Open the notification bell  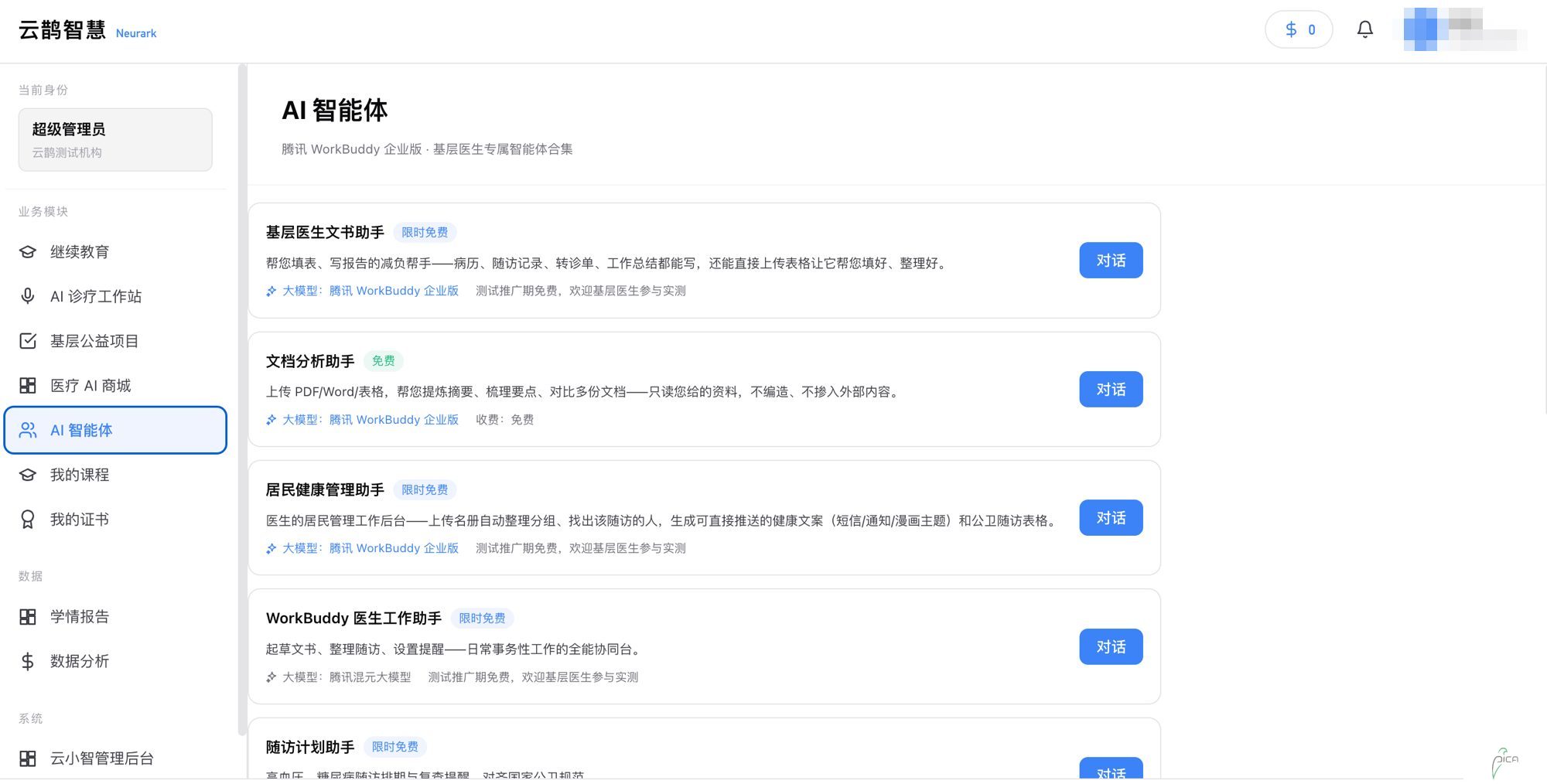1364,29
